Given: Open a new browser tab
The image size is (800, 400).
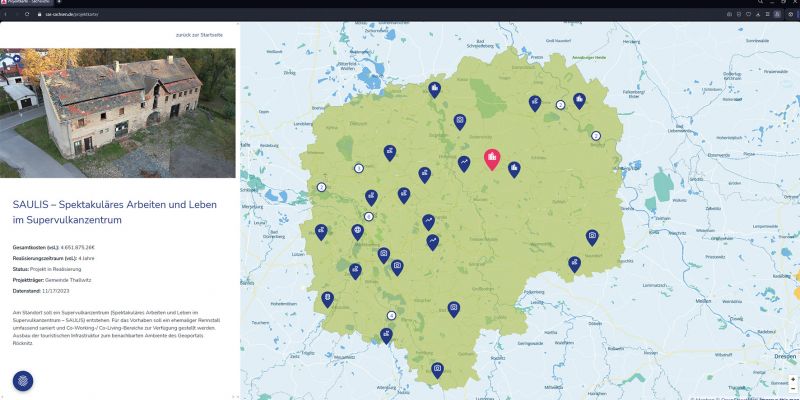Looking at the screenshot, I should point(59,3).
